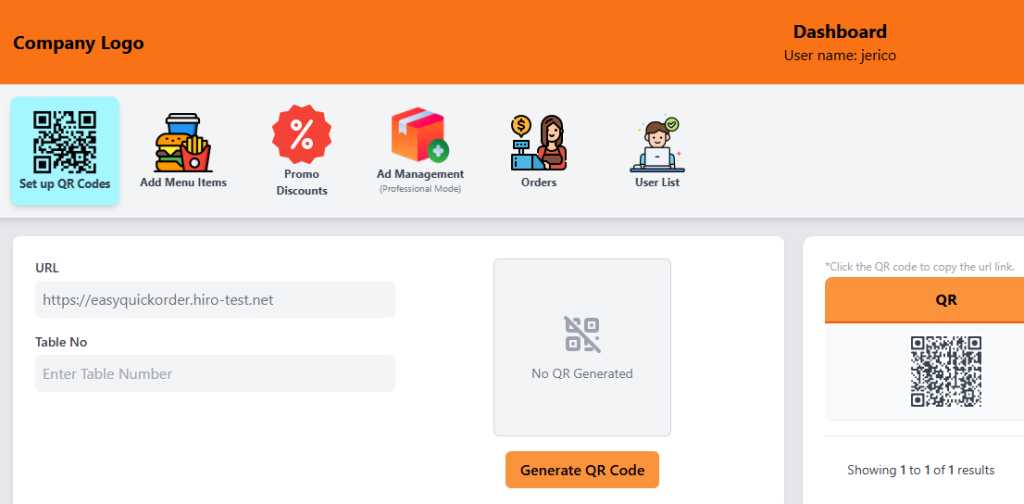Screen dimensions: 1024x504
Task: Click the Table No label
Action: click(x=61, y=342)
